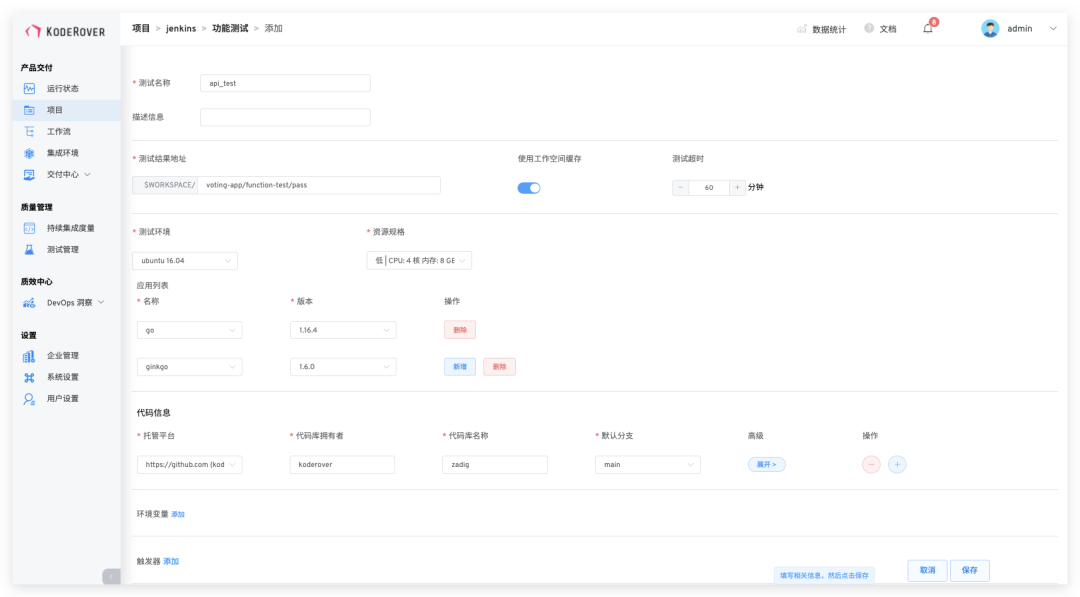Click the 测试名称 field with api_test
This screenshot has width=1080, height=597.
pyautogui.click(x=285, y=83)
